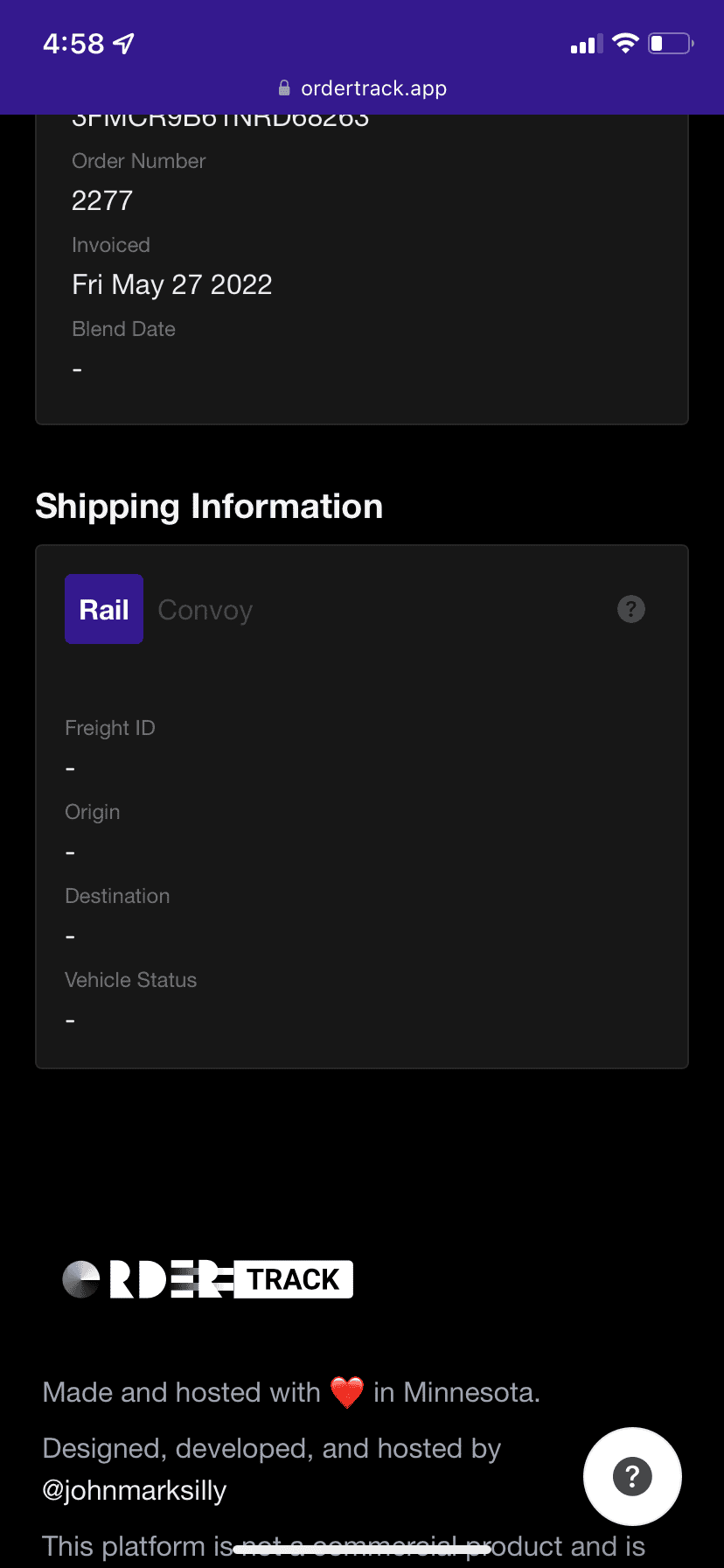Tap the Shipping Information heading
Viewport: 724px width, 1568px height.
click(209, 507)
